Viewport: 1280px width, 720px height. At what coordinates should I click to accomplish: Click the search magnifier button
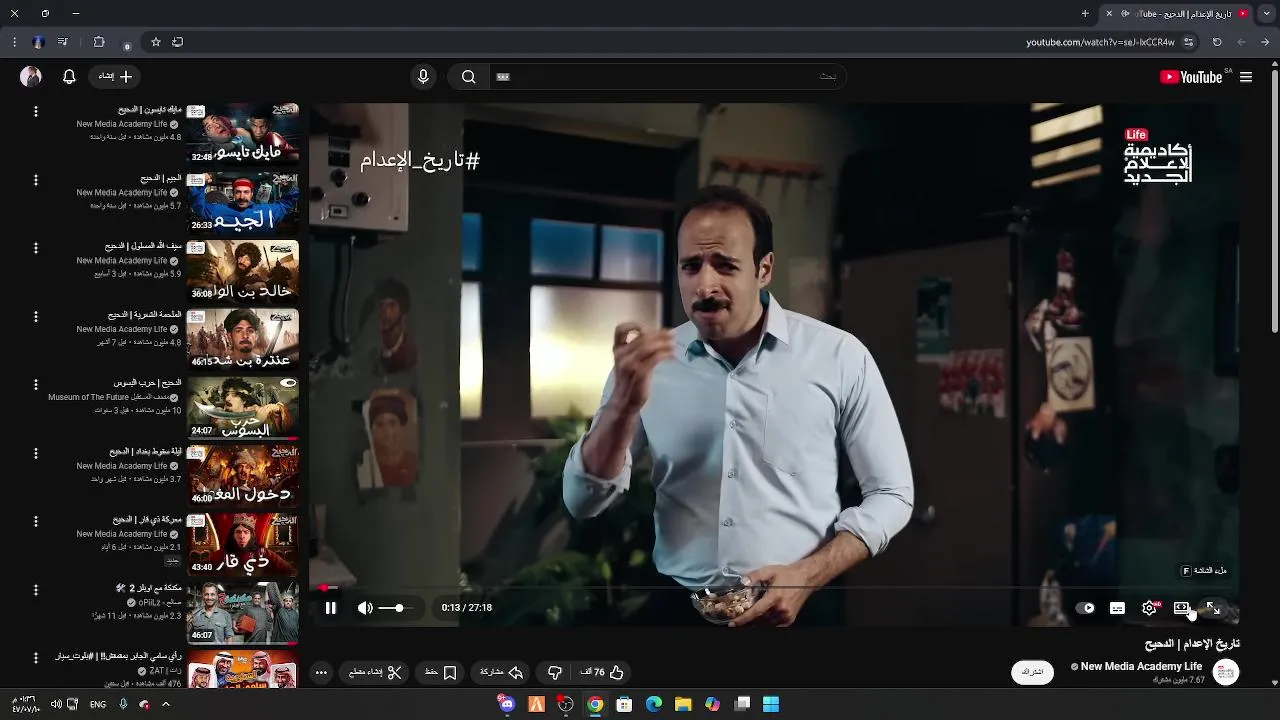pos(468,77)
